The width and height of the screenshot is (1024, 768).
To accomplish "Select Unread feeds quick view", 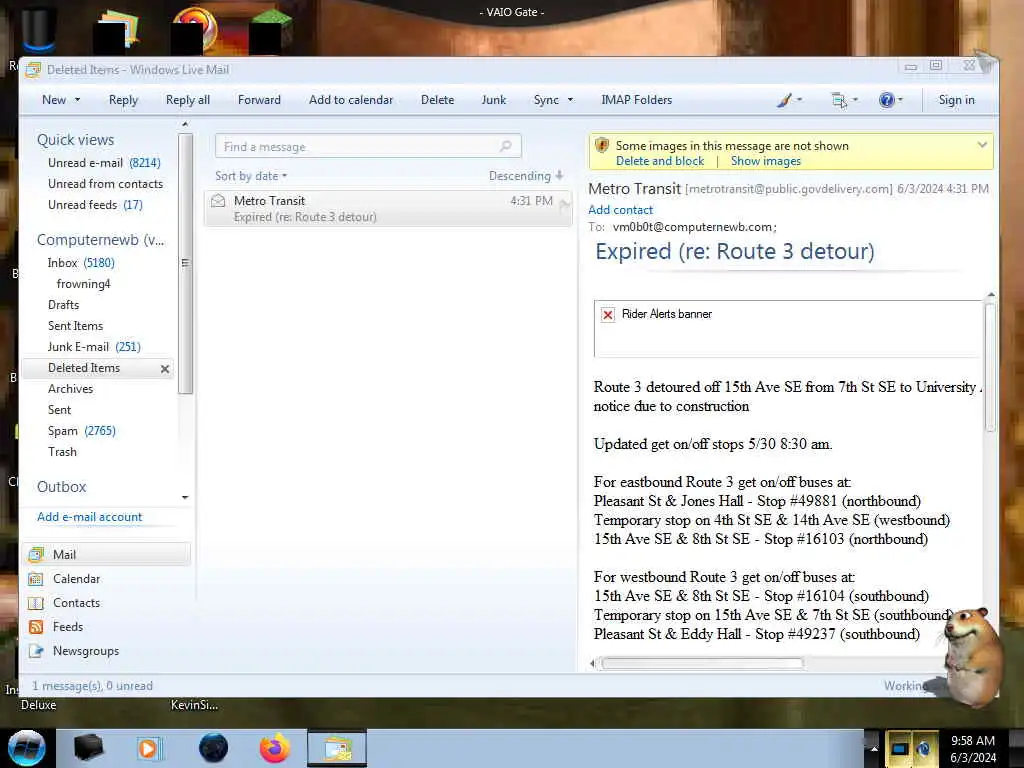I will (x=95, y=204).
